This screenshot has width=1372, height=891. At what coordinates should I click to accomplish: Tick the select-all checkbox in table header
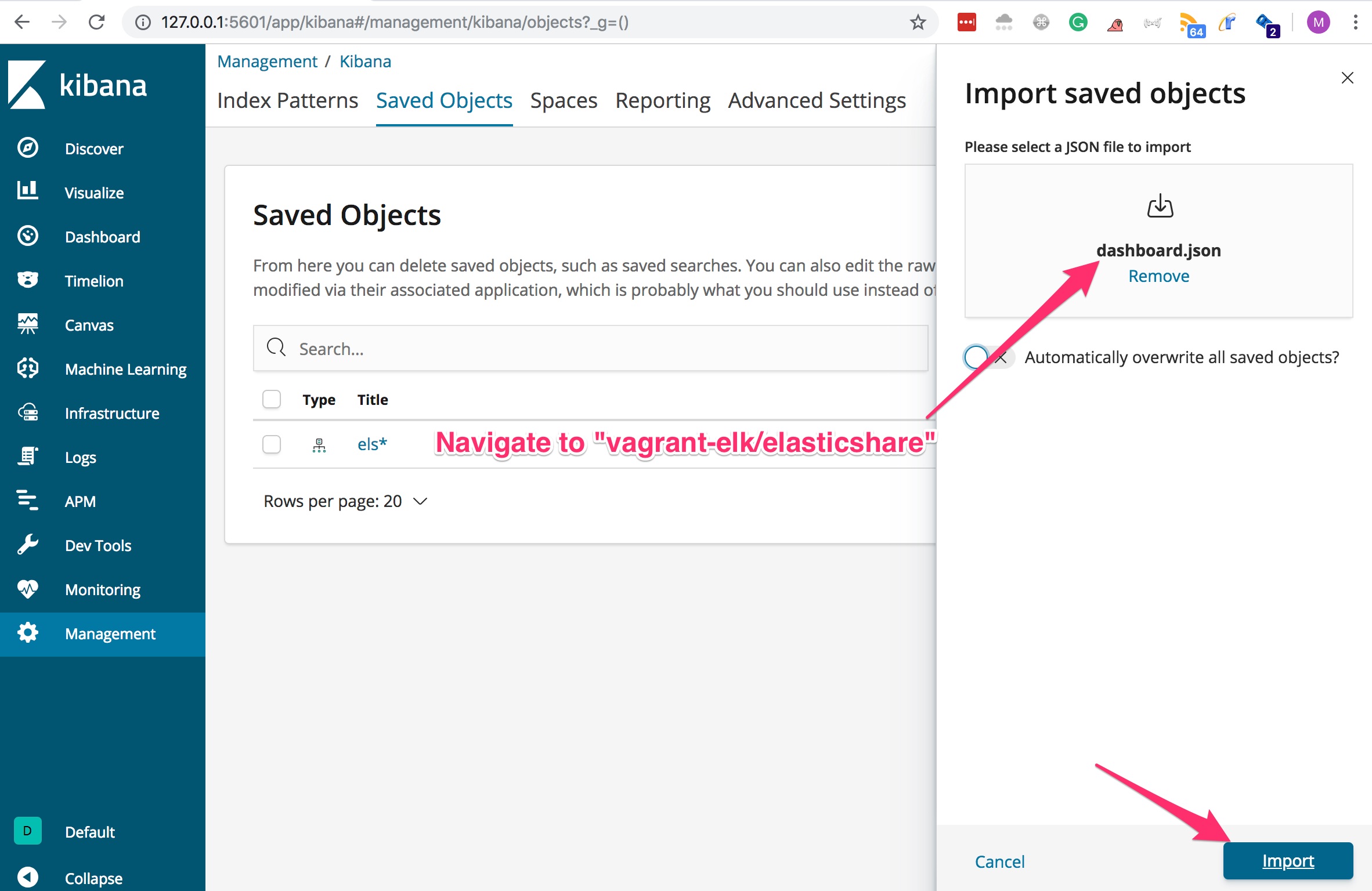[272, 399]
